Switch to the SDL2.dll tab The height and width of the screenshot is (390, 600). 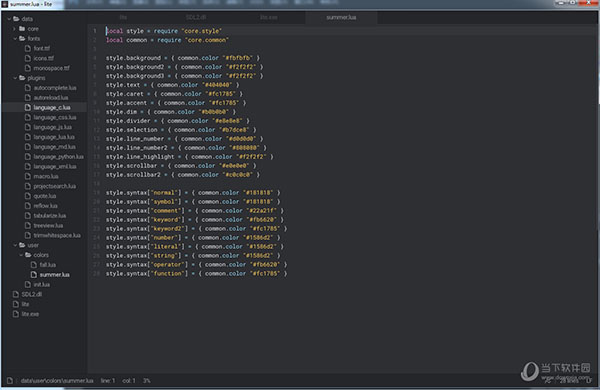(x=196, y=18)
